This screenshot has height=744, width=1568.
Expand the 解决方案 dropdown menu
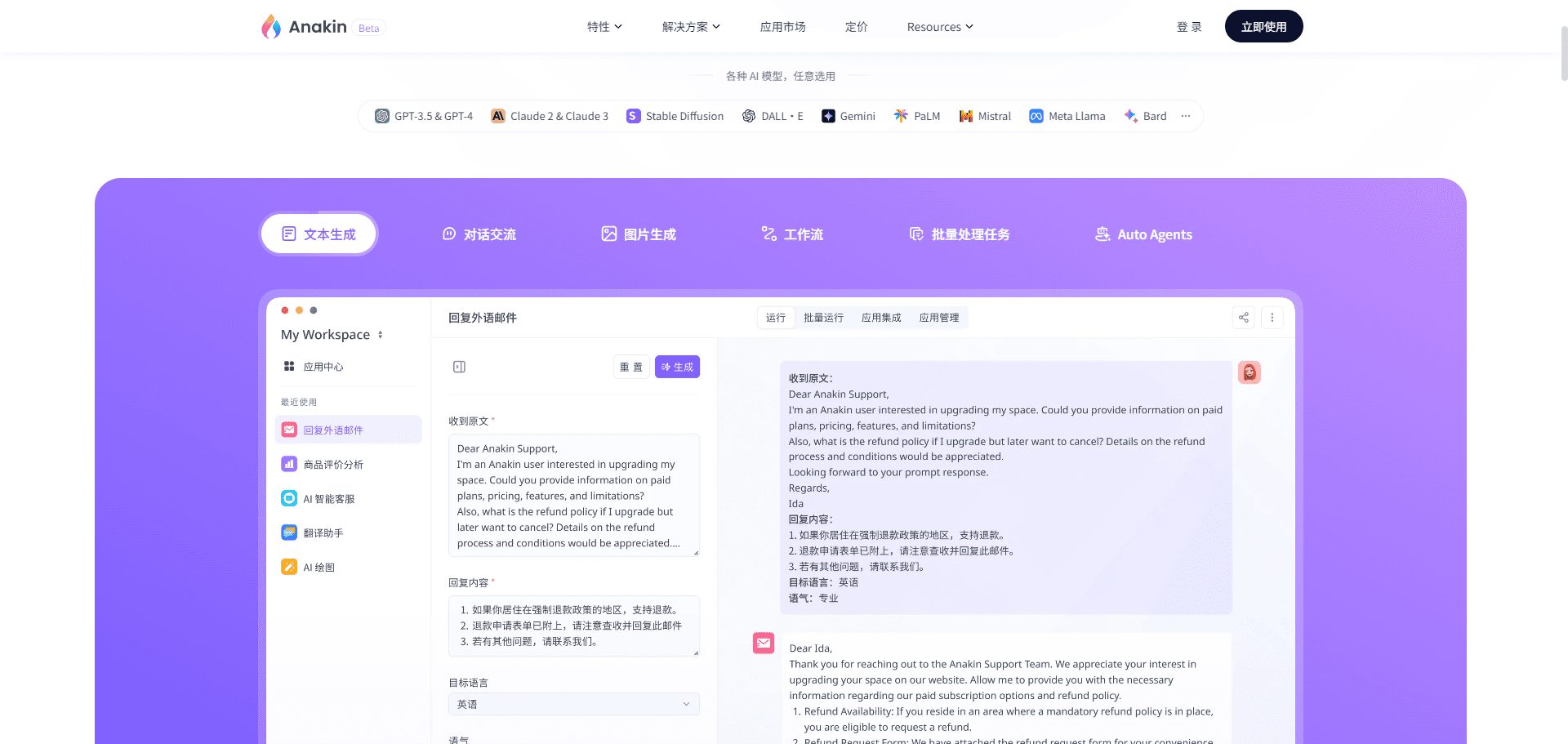691,27
